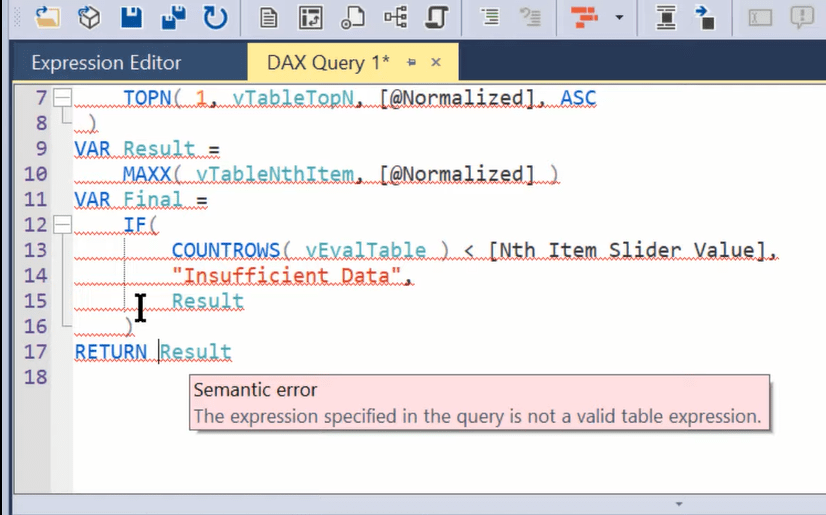This screenshot has width=826, height=515.
Task: Click 'VAR Result =' on line 9
Action: tap(147, 149)
